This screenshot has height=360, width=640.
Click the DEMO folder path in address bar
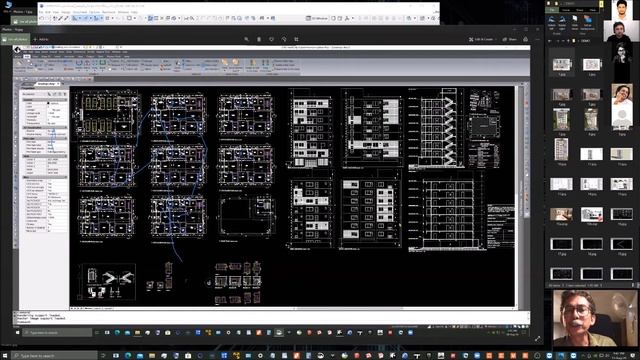point(585,41)
